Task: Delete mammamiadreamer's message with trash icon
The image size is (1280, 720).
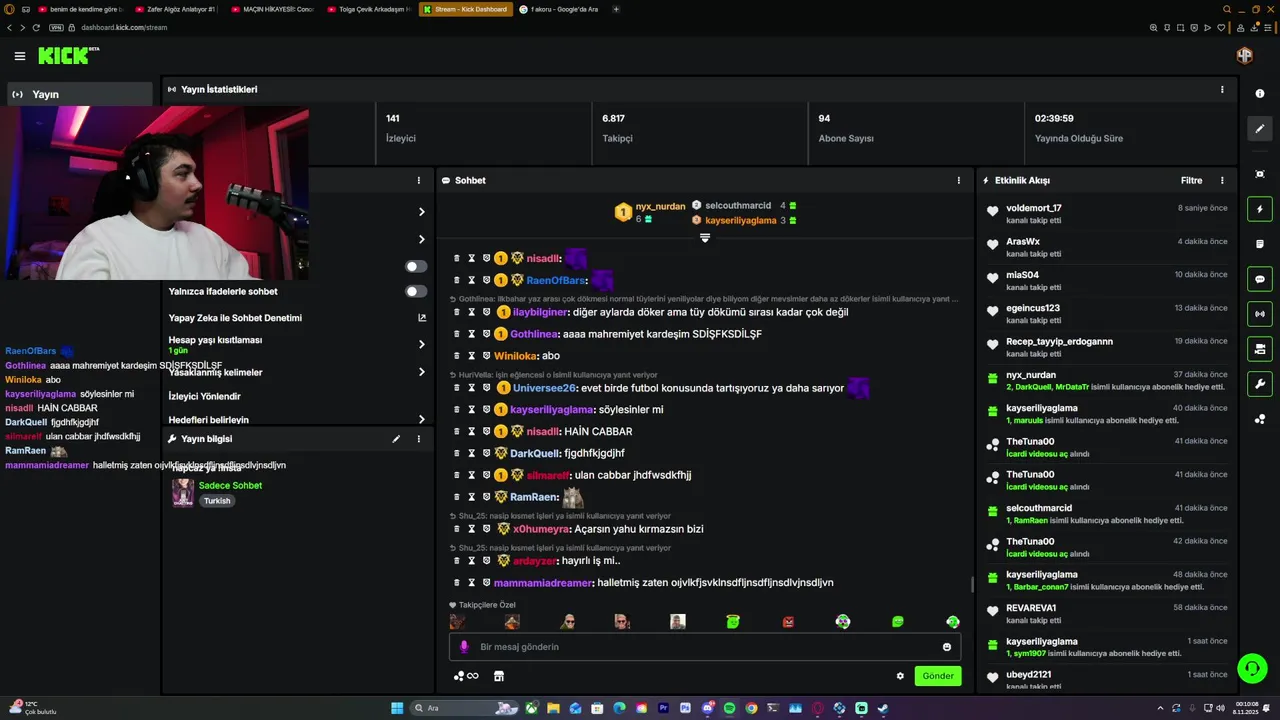Action: 457,583
